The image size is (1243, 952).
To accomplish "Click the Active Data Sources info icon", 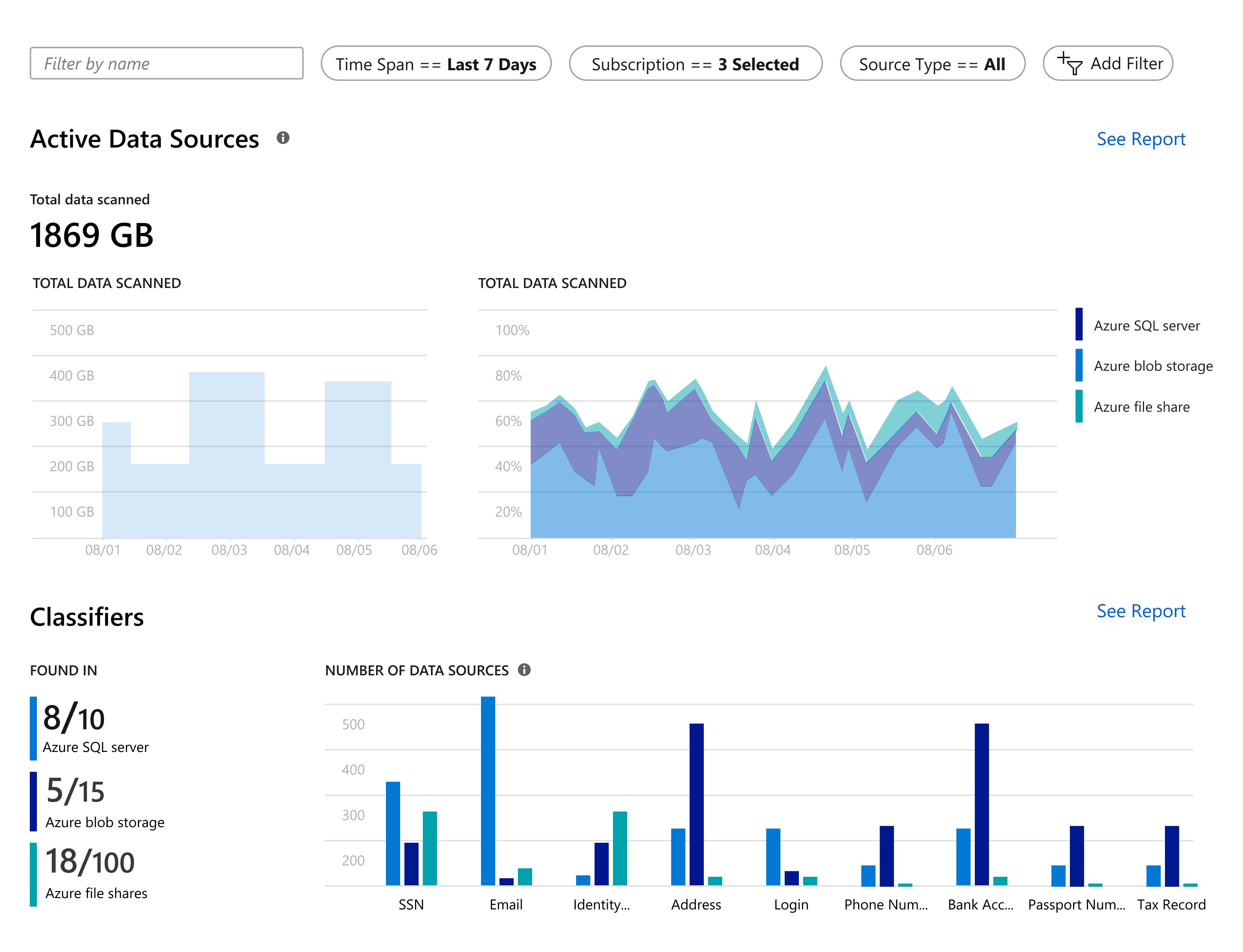I will click(283, 138).
